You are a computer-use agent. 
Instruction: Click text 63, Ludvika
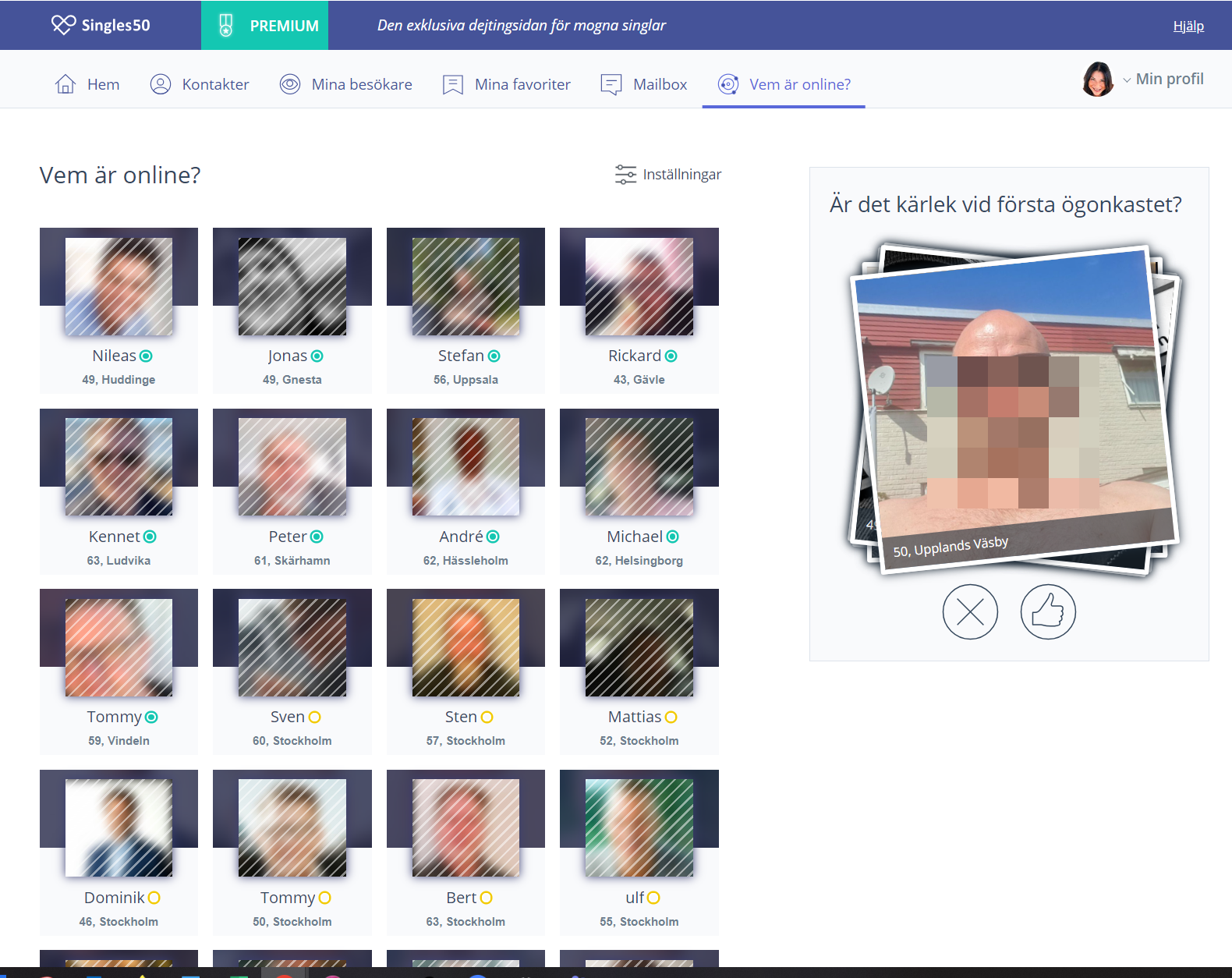(x=119, y=561)
